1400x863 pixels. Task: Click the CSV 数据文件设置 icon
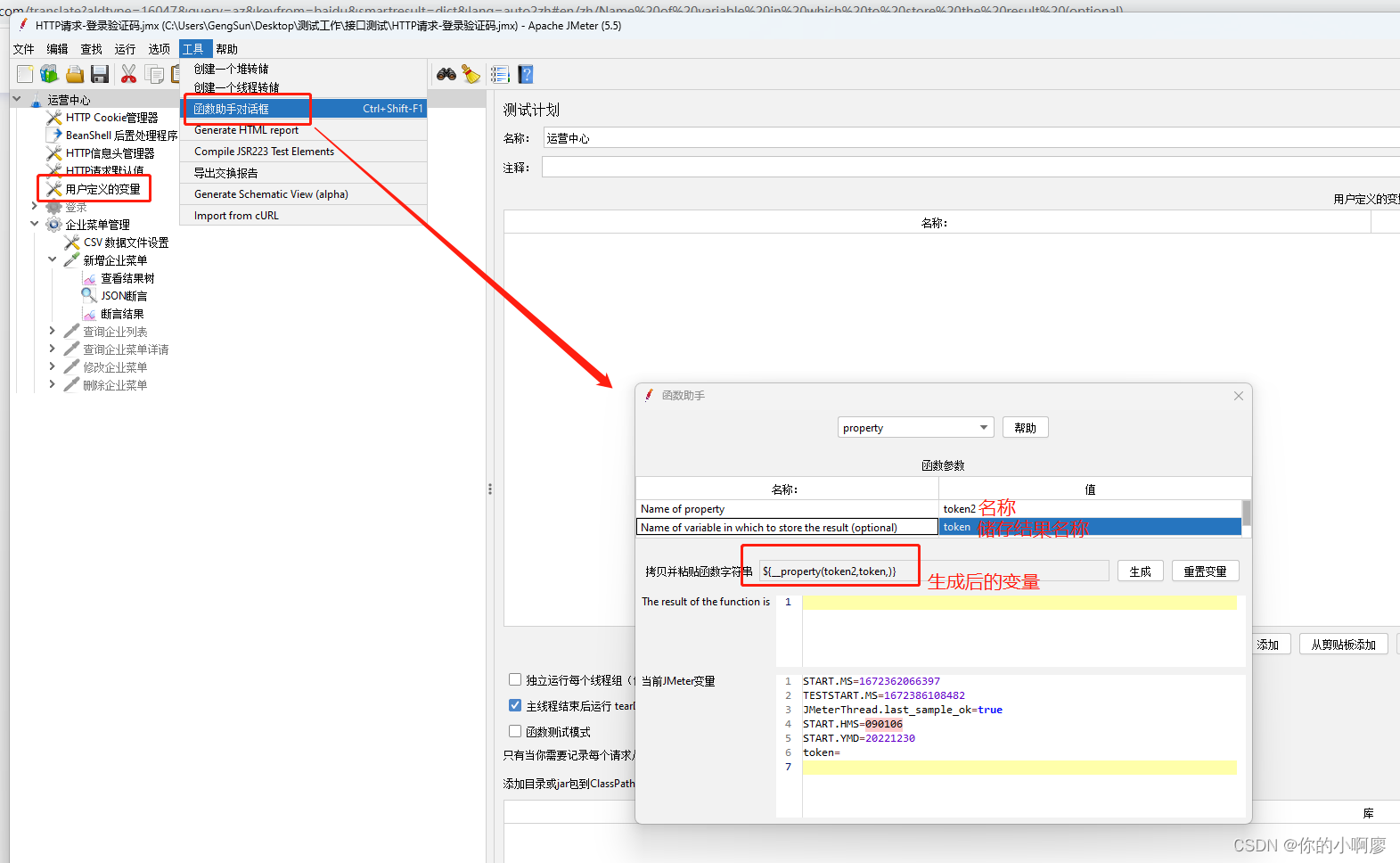72,242
